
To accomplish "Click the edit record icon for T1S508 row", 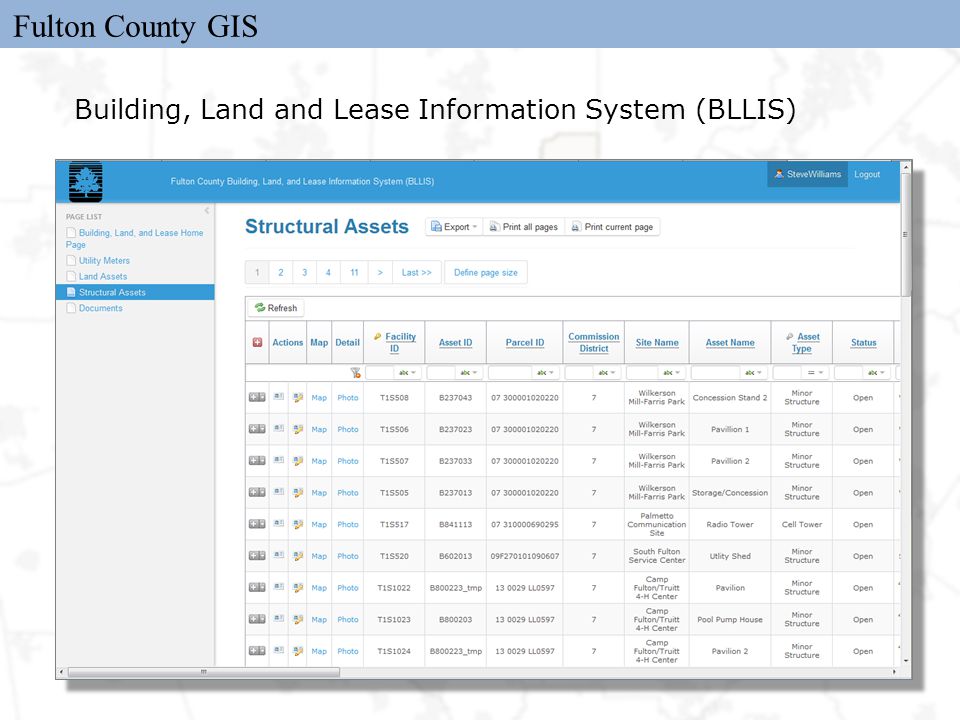I will pyautogui.click(x=298, y=397).
